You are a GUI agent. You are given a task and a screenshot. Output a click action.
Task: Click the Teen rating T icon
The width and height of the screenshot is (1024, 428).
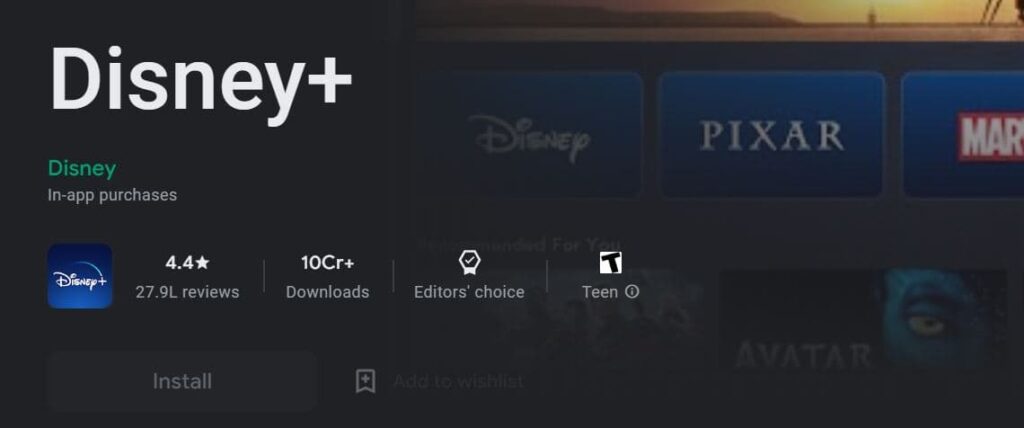(x=611, y=263)
